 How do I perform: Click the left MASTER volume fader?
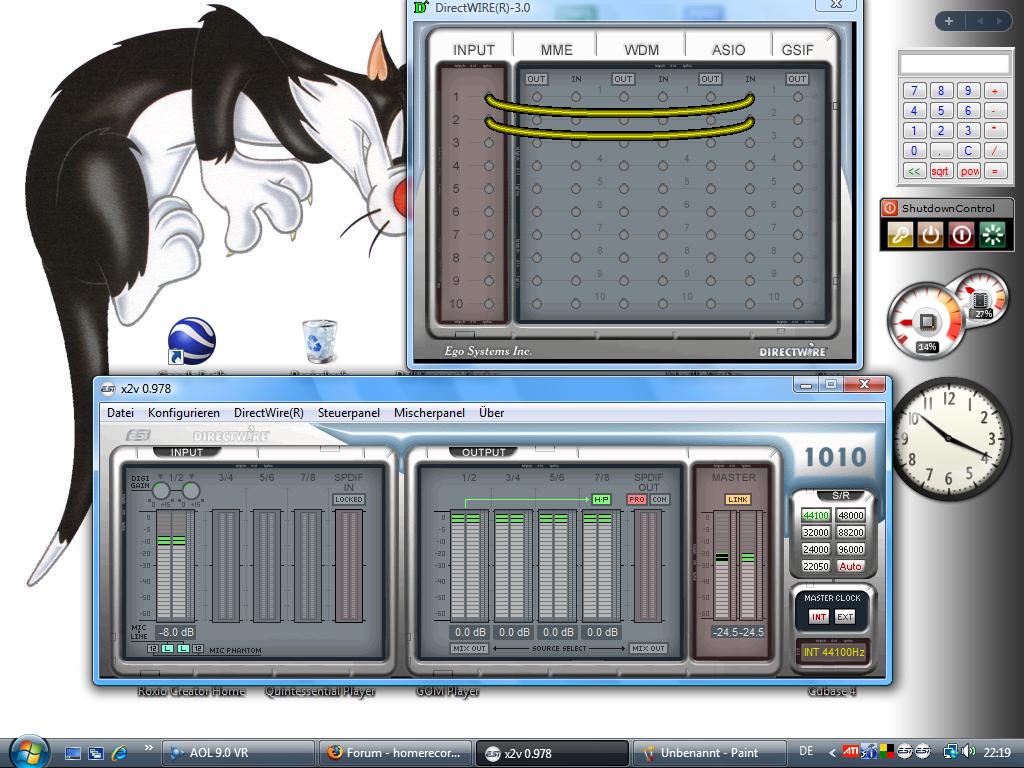point(722,558)
